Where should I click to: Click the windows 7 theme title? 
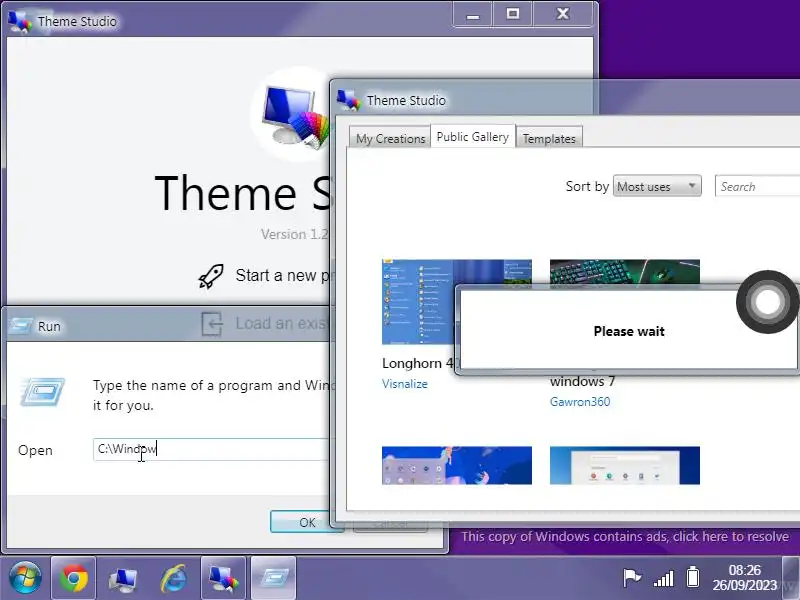click(x=582, y=382)
